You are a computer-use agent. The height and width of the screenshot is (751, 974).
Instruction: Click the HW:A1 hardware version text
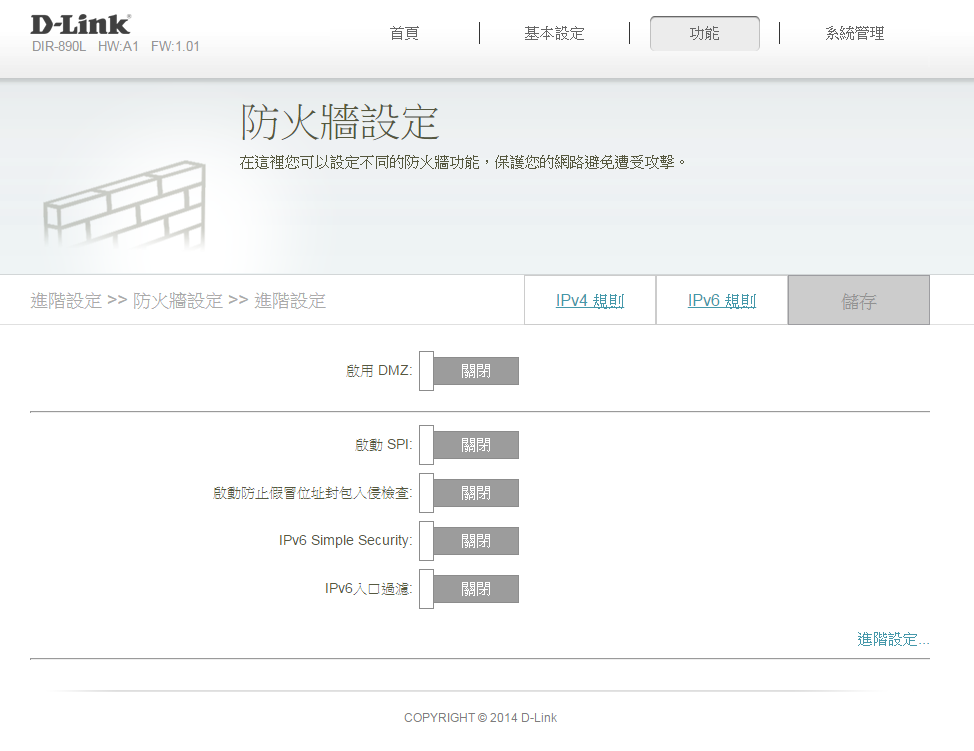(118, 47)
